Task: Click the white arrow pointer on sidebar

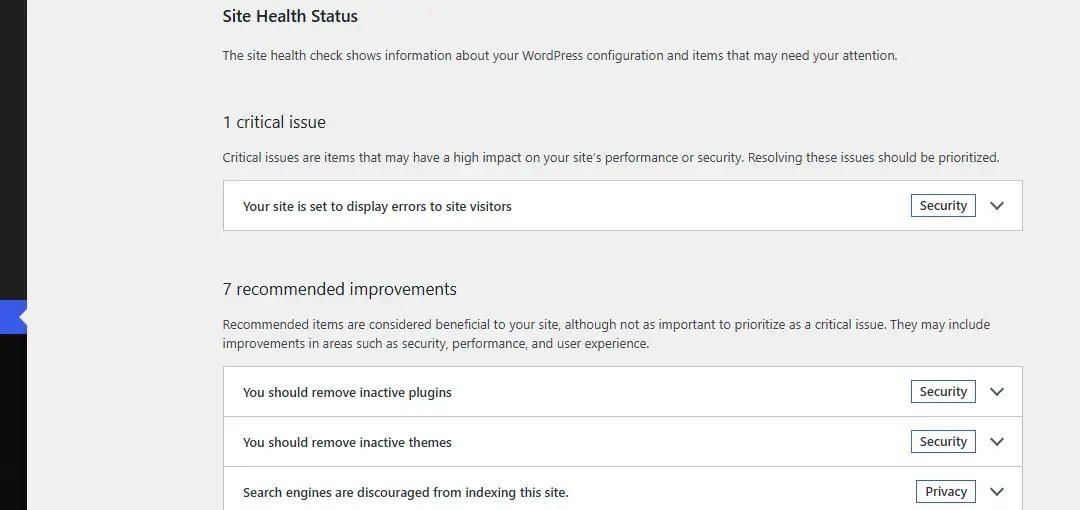Action: [x=23, y=317]
